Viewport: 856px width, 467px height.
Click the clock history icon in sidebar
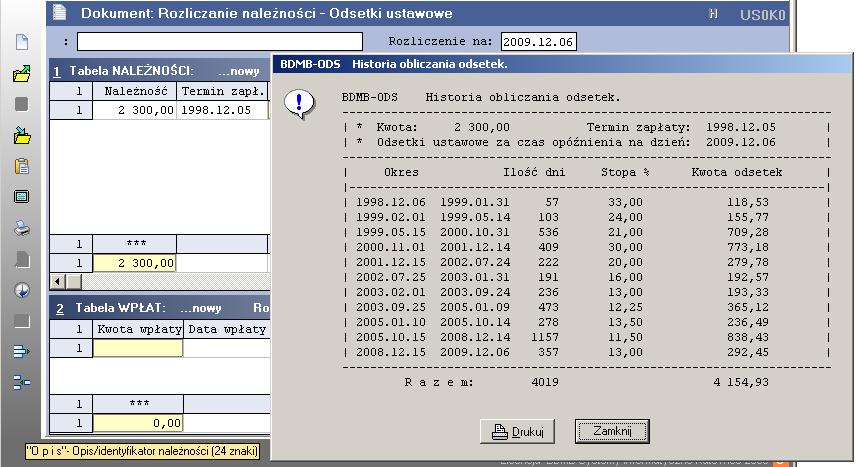22,290
